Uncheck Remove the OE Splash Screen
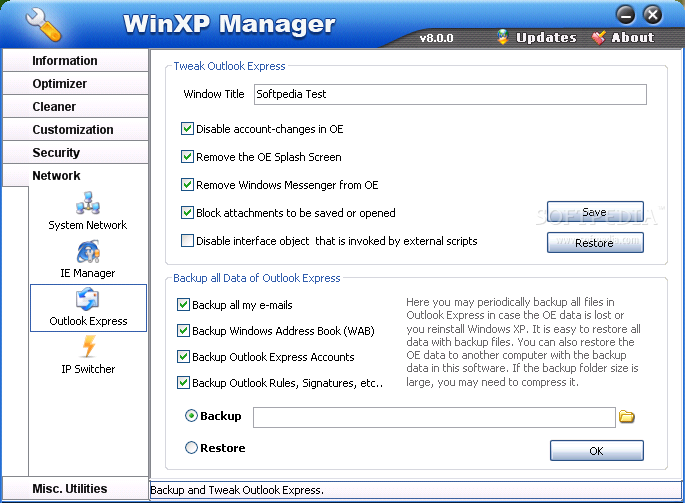685x503 pixels. coord(187,157)
